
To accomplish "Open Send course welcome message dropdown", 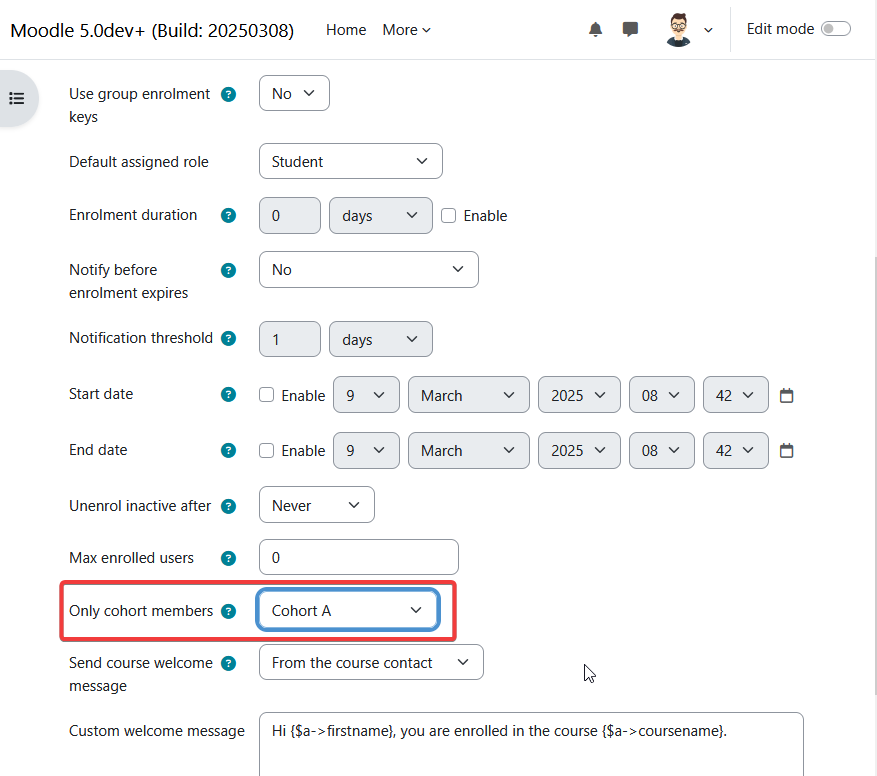I will (371, 662).
